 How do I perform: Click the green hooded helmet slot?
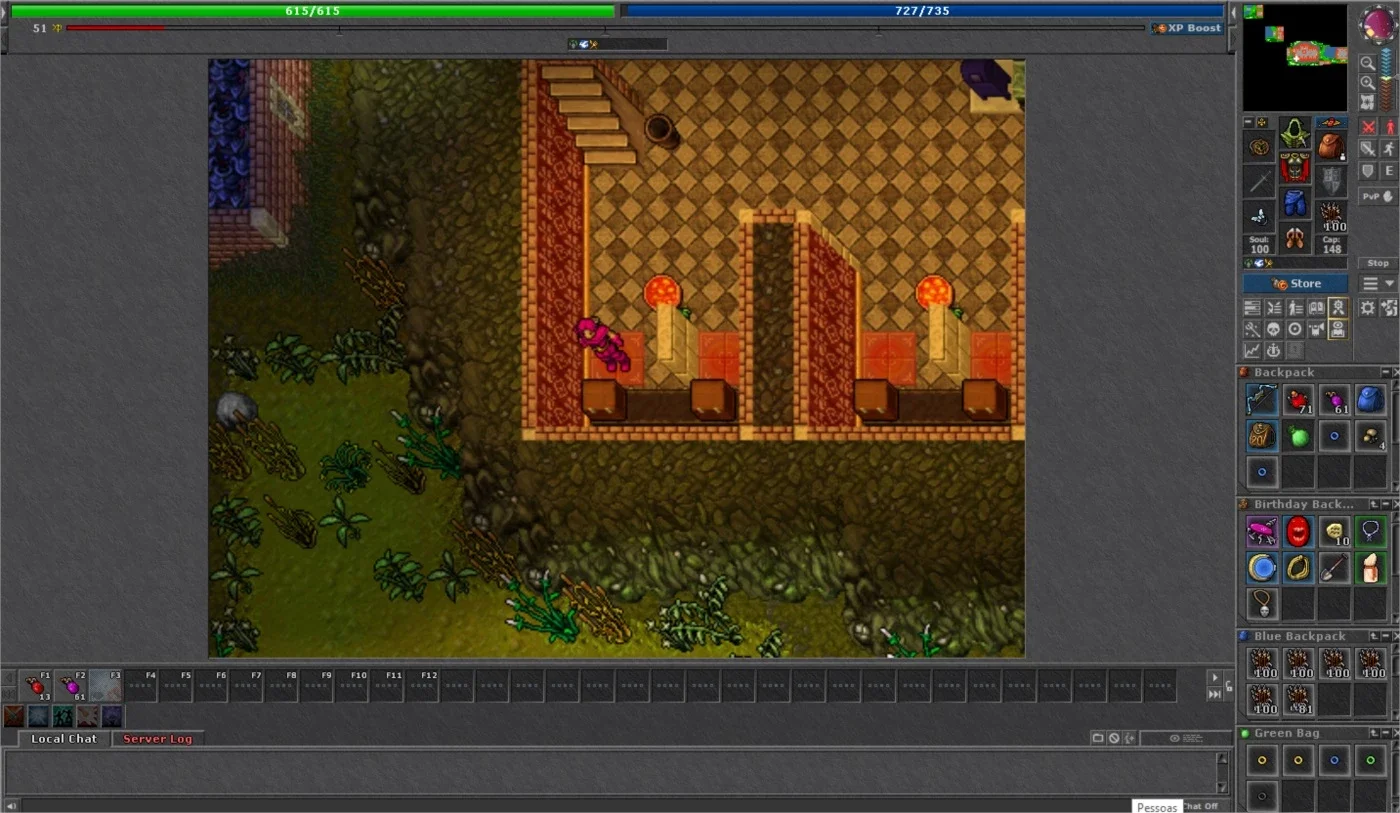click(x=1295, y=133)
